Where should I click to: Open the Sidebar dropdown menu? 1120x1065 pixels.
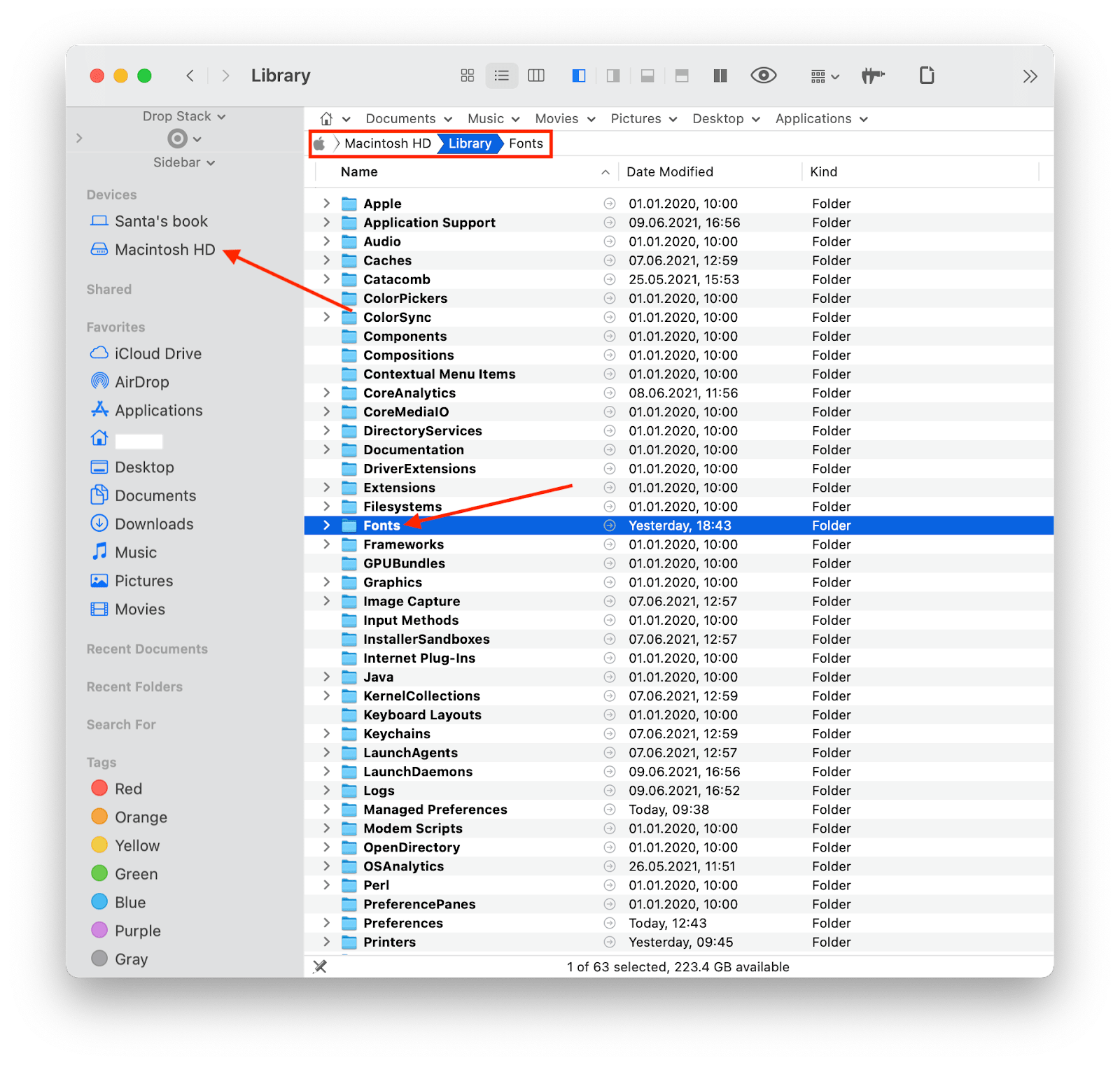(x=184, y=162)
